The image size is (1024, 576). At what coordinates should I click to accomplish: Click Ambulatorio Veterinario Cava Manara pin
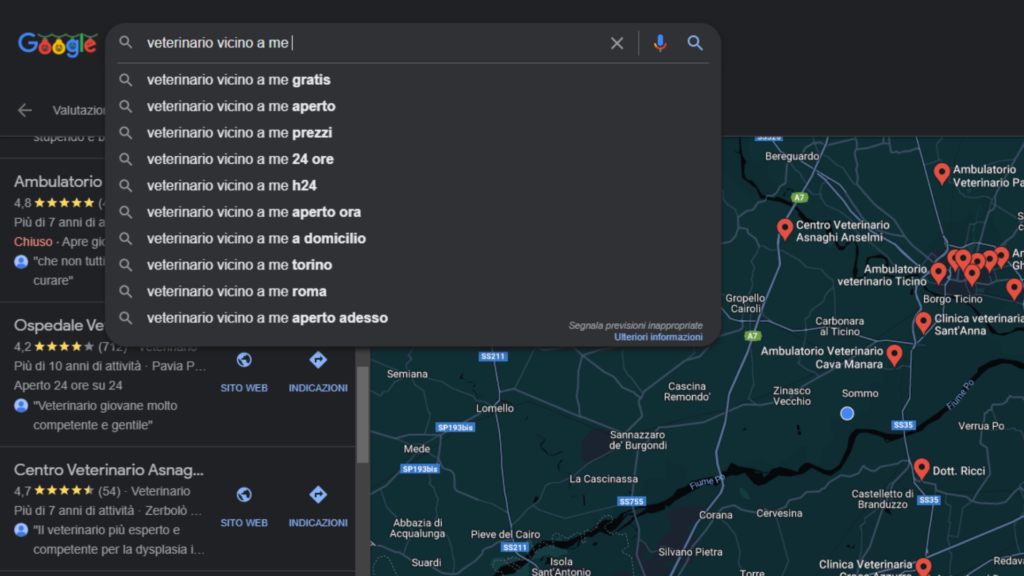[894, 354]
